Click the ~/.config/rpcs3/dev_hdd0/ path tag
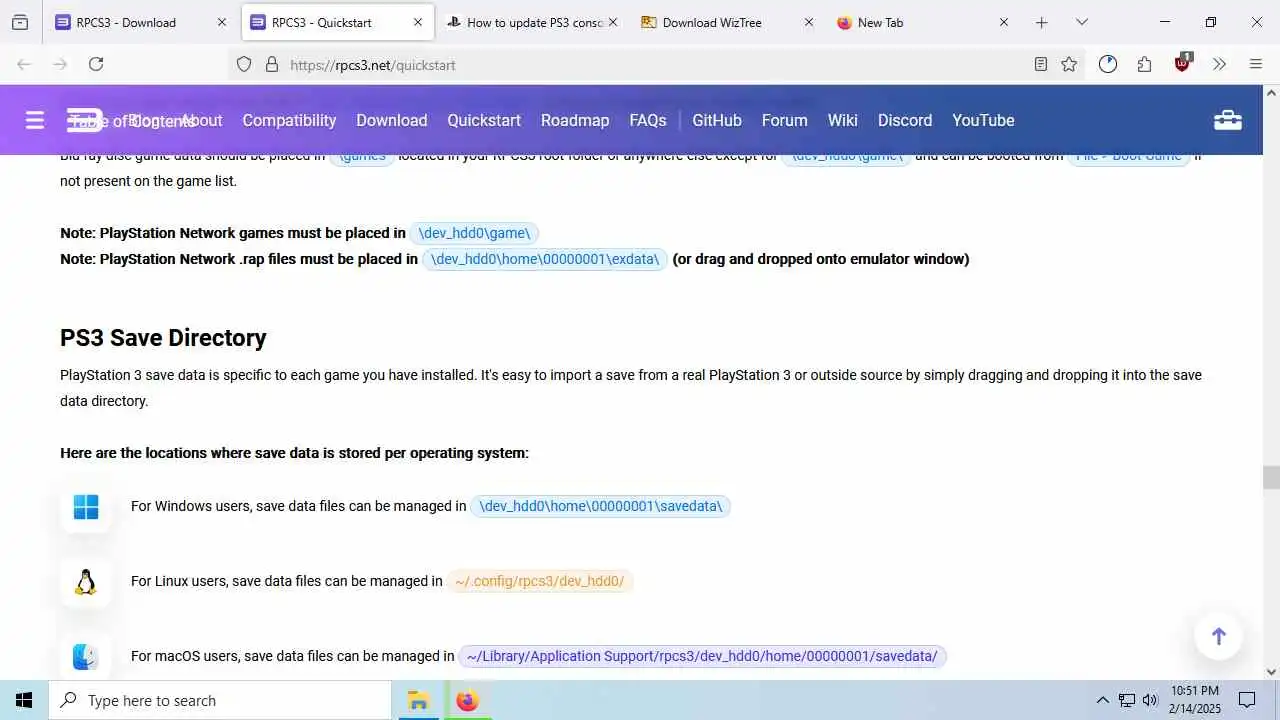The width and height of the screenshot is (1280, 720). coord(539,581)
